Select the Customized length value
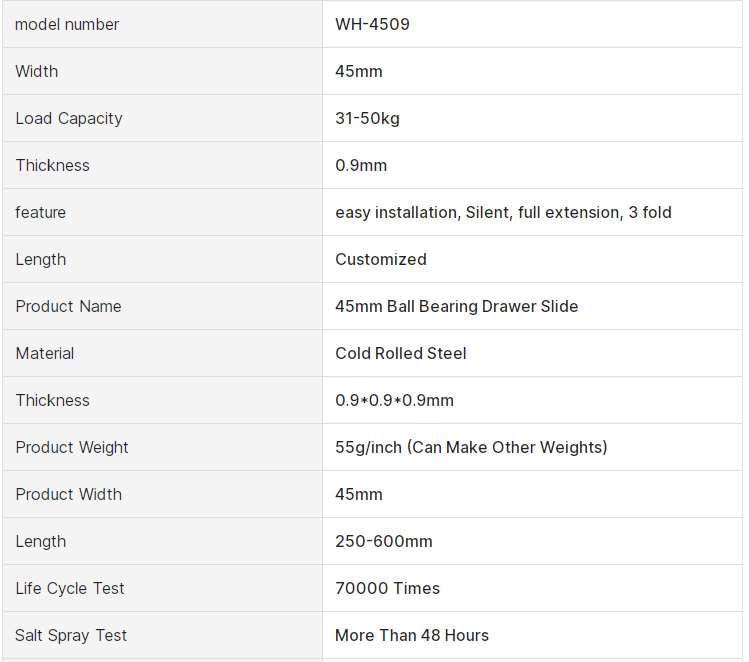The image size is (749, 662). [x=381, y=259]
